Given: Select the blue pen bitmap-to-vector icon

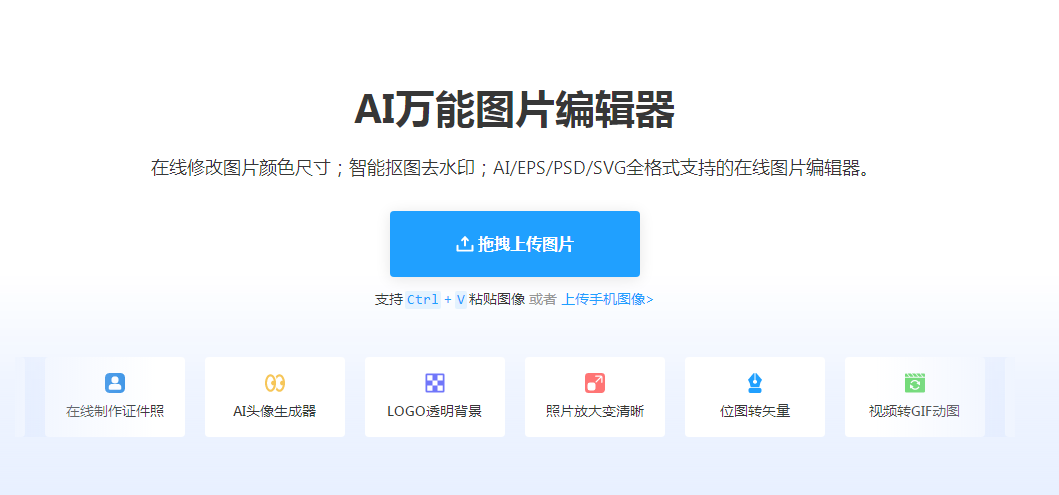Looking at the screenshot, I should click(755, 382).
